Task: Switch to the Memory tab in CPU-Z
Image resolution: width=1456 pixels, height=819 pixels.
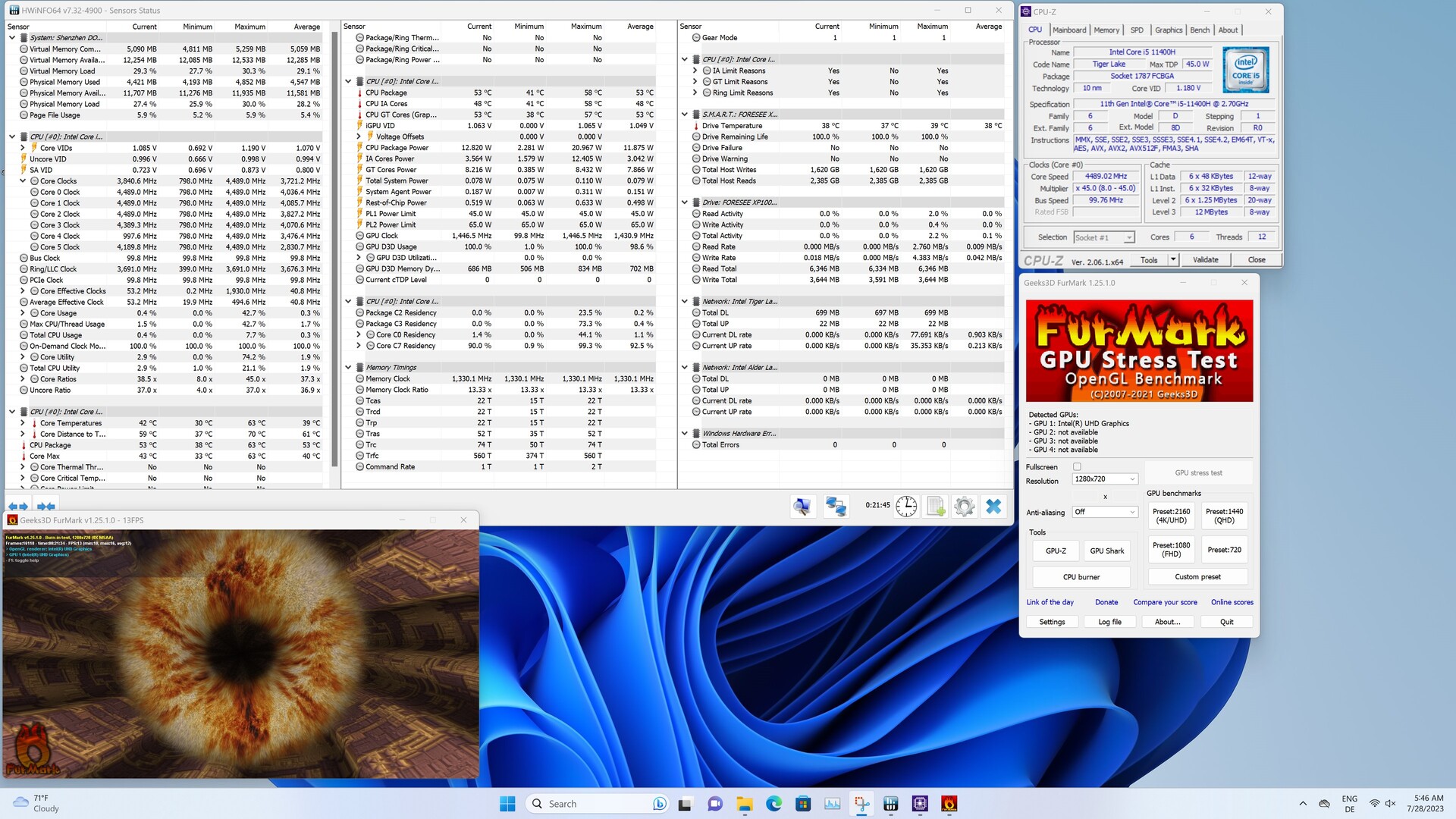Action: tap(1106, 30)
